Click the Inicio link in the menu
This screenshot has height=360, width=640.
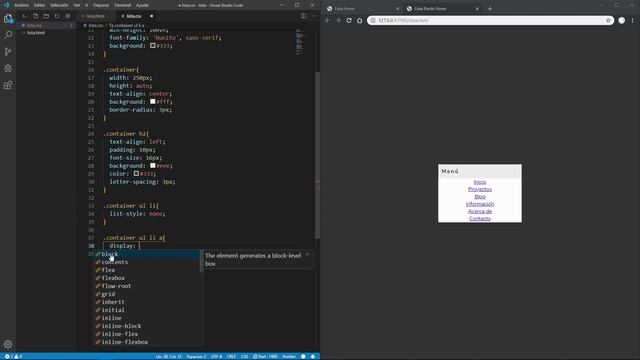pyautogui.click(x=480, y=182)
